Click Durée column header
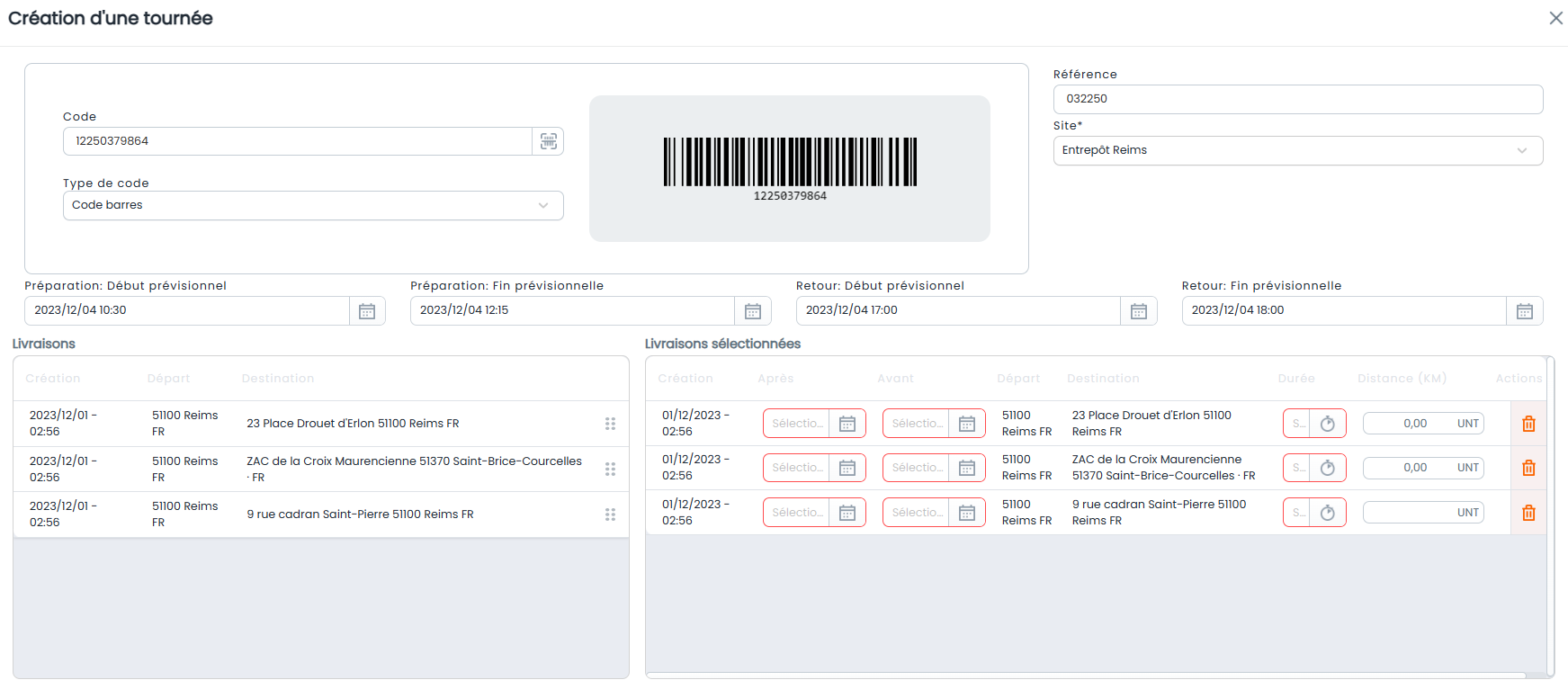The image size is (1568, 689). pyautogui.click(x=1296, y=379)
